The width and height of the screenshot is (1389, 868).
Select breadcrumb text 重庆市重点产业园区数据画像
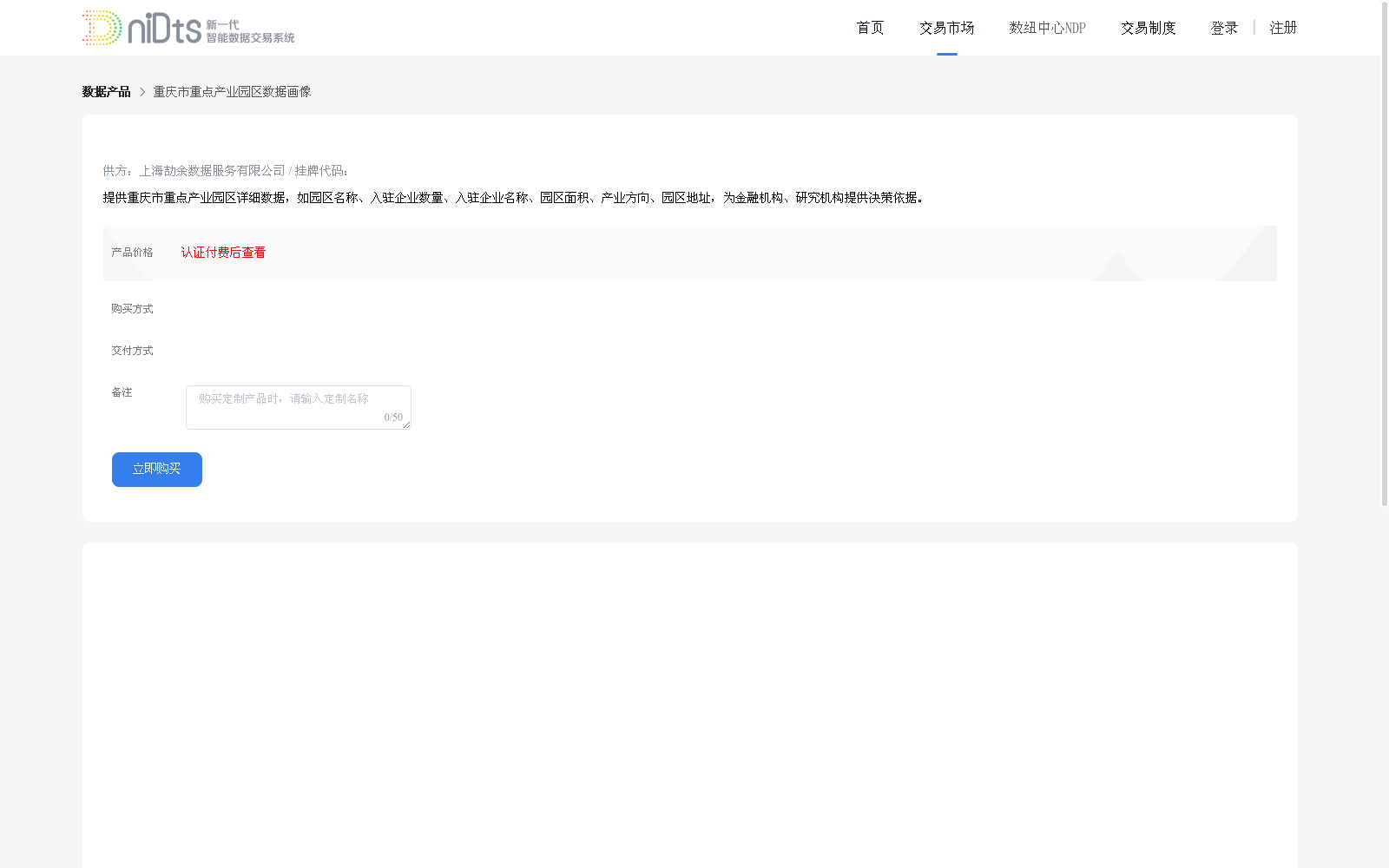(x=232, y=92)
